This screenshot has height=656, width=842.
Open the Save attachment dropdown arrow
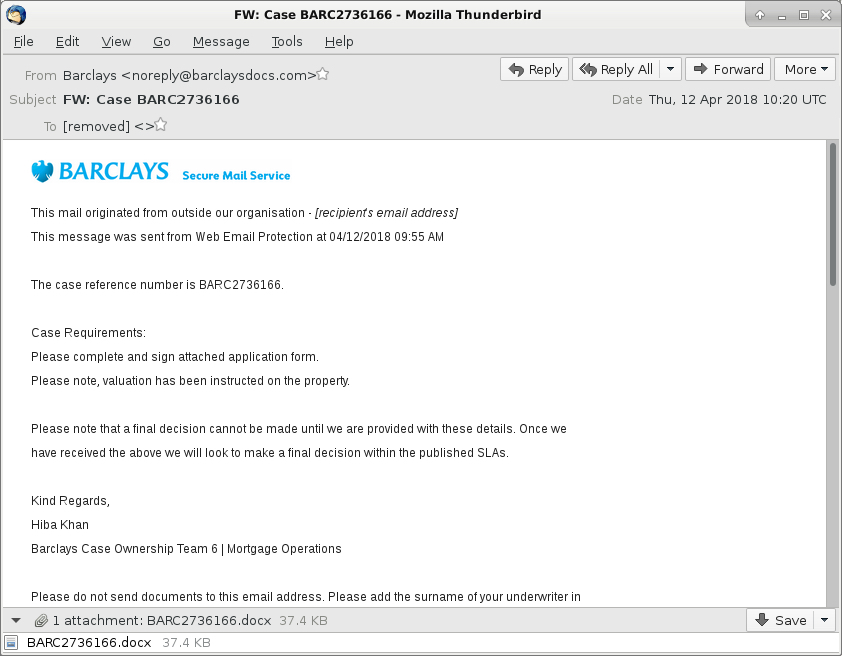click(x=824, y=621)
